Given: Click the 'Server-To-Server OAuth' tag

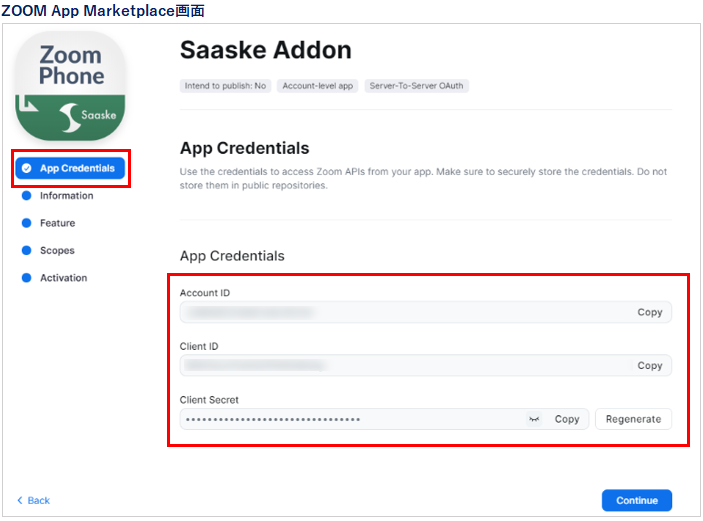Looking at the screenshot, I should (417, 86).
